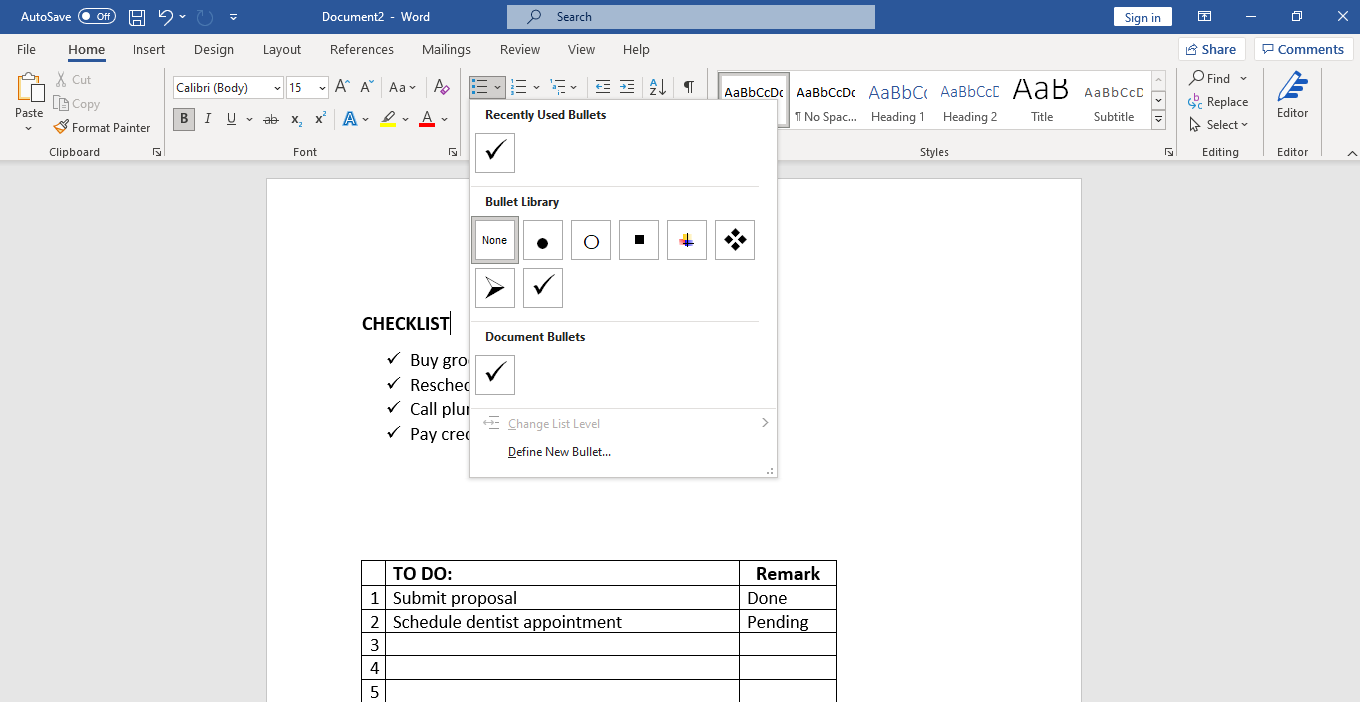Expand the Numbering list dropdown
The width and height of the screenshot is (1360, 702).
point(536,87)
